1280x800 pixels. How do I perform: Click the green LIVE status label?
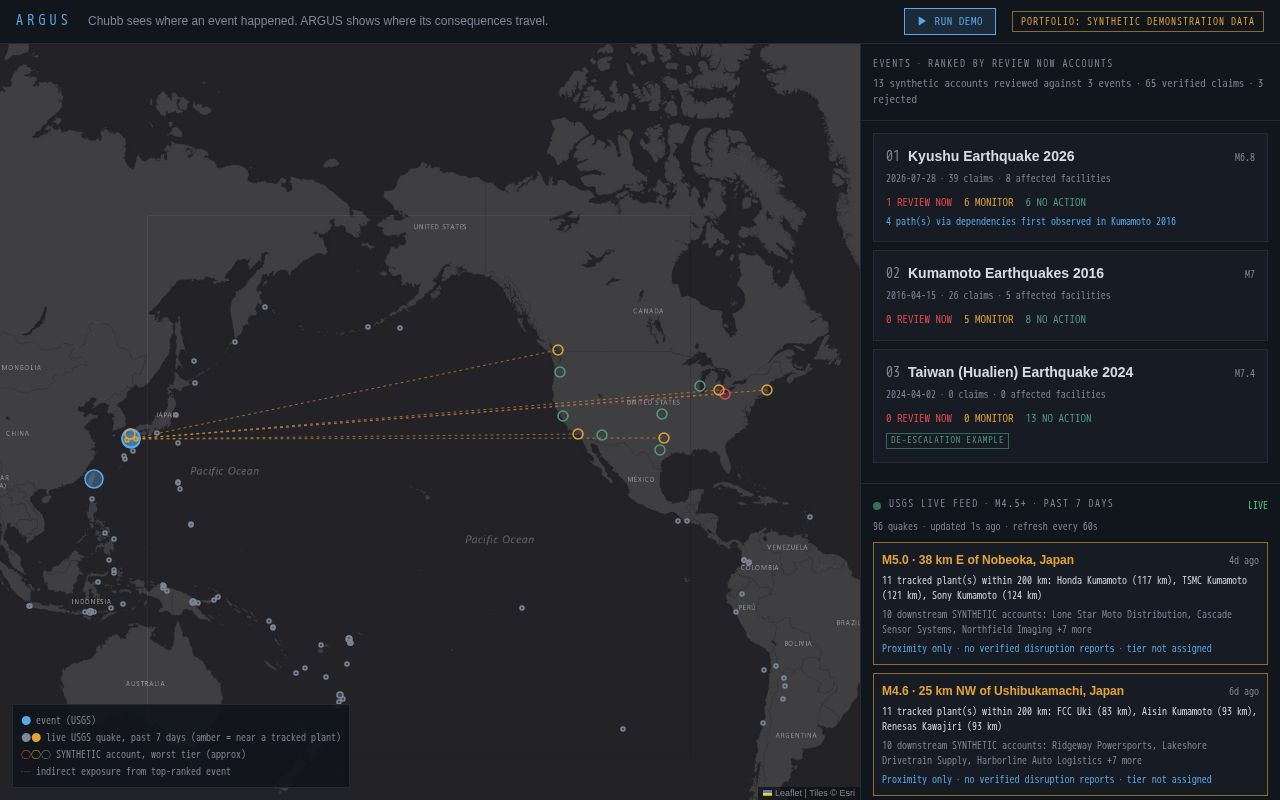1258,506
